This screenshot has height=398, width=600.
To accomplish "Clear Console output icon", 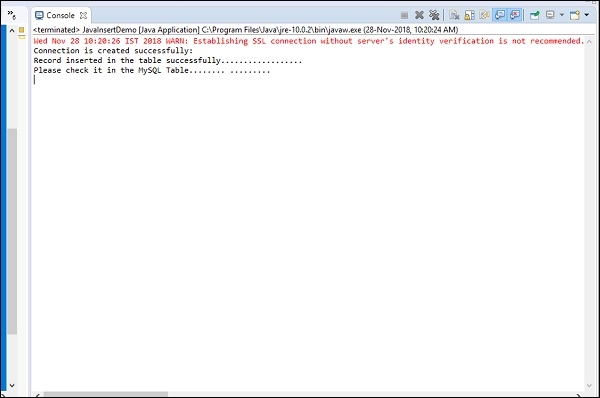I will coord(454,15).
